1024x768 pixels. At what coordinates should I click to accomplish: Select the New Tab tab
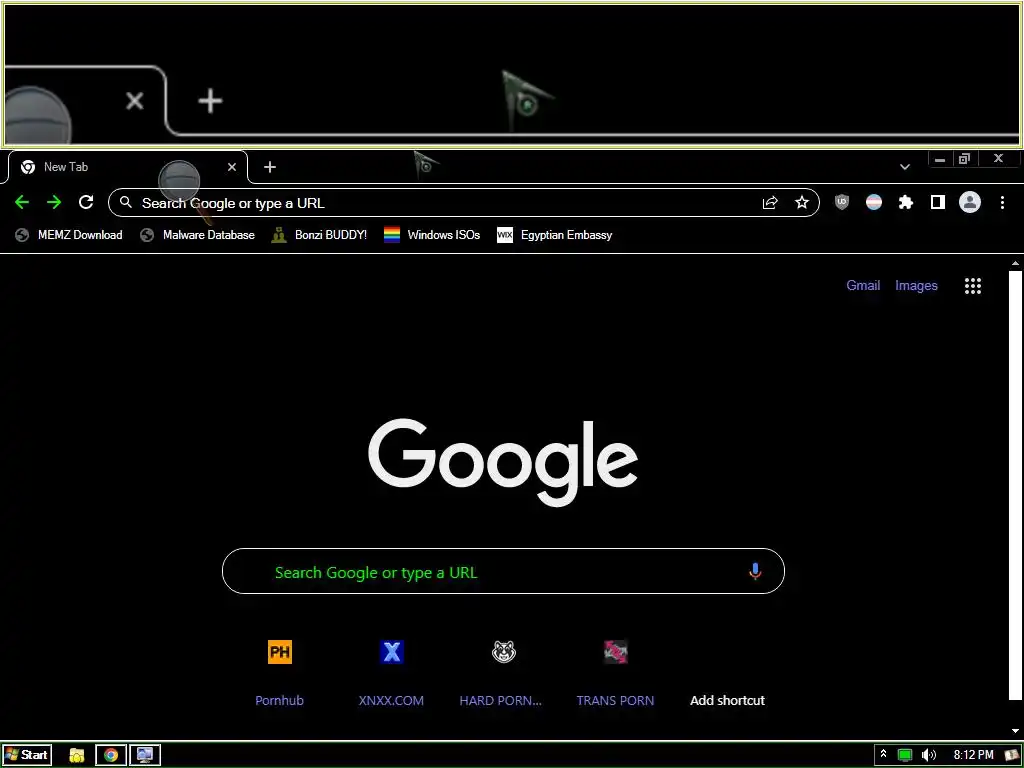pyautogui.click(x=127, y=167)
